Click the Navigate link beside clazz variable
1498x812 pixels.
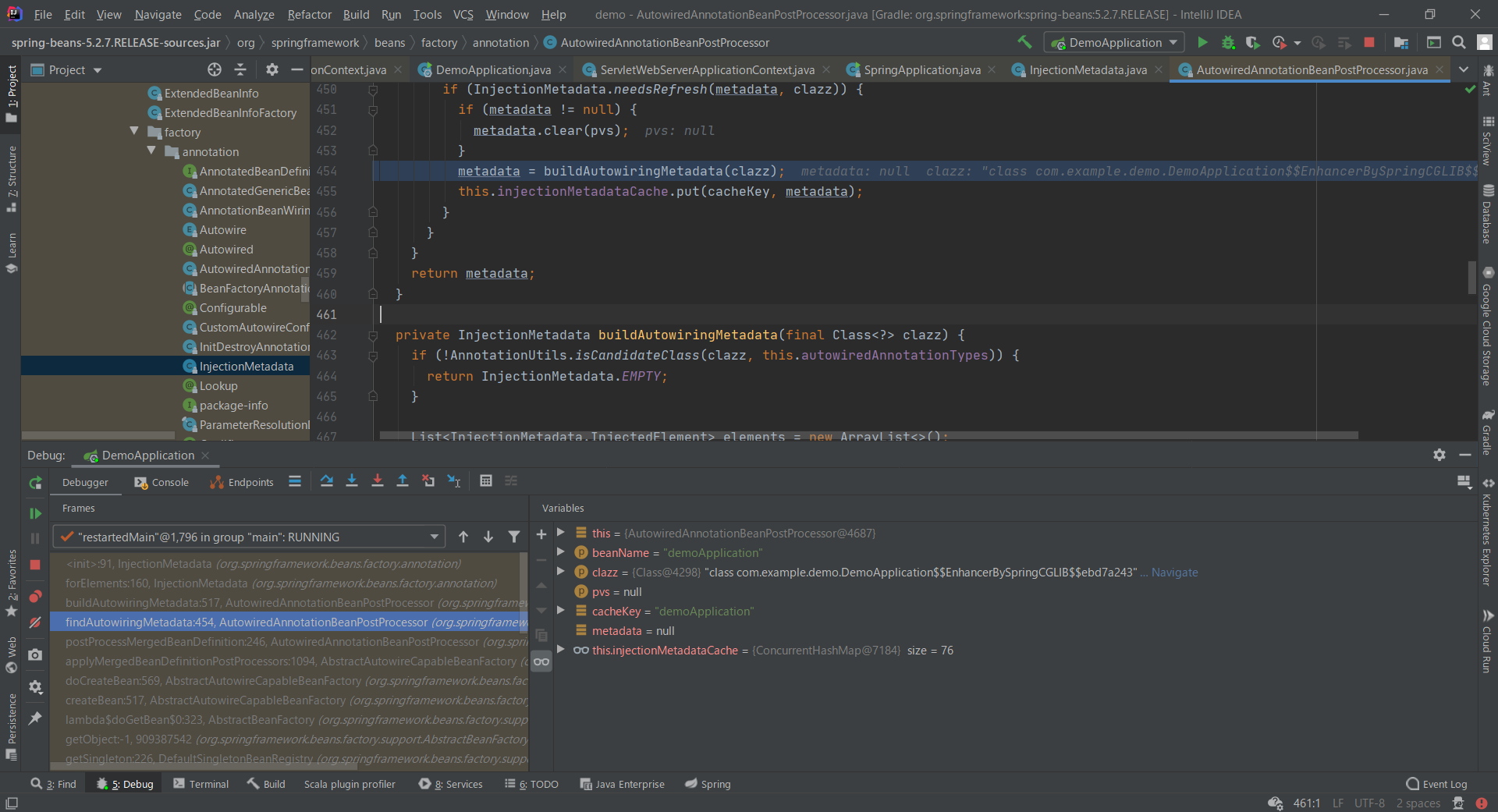tap(1174, 573)
